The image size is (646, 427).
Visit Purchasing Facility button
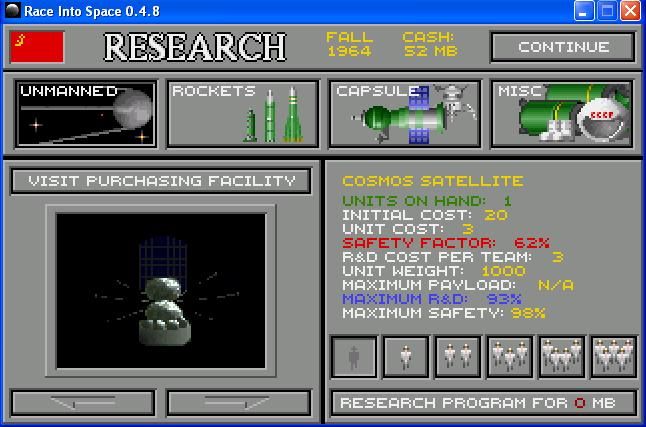point(161,181)
